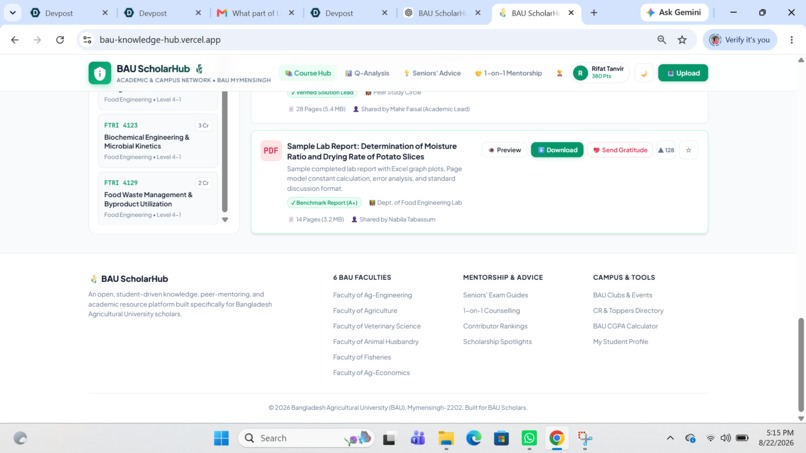Open the My Student Profile link
This screenshot has width=806, height=453.
(620, 341)
